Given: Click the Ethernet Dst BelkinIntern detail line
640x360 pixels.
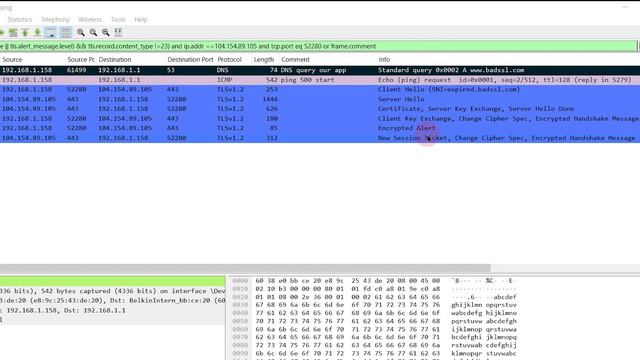Looking at the screenshot, I should pos(112,300).
